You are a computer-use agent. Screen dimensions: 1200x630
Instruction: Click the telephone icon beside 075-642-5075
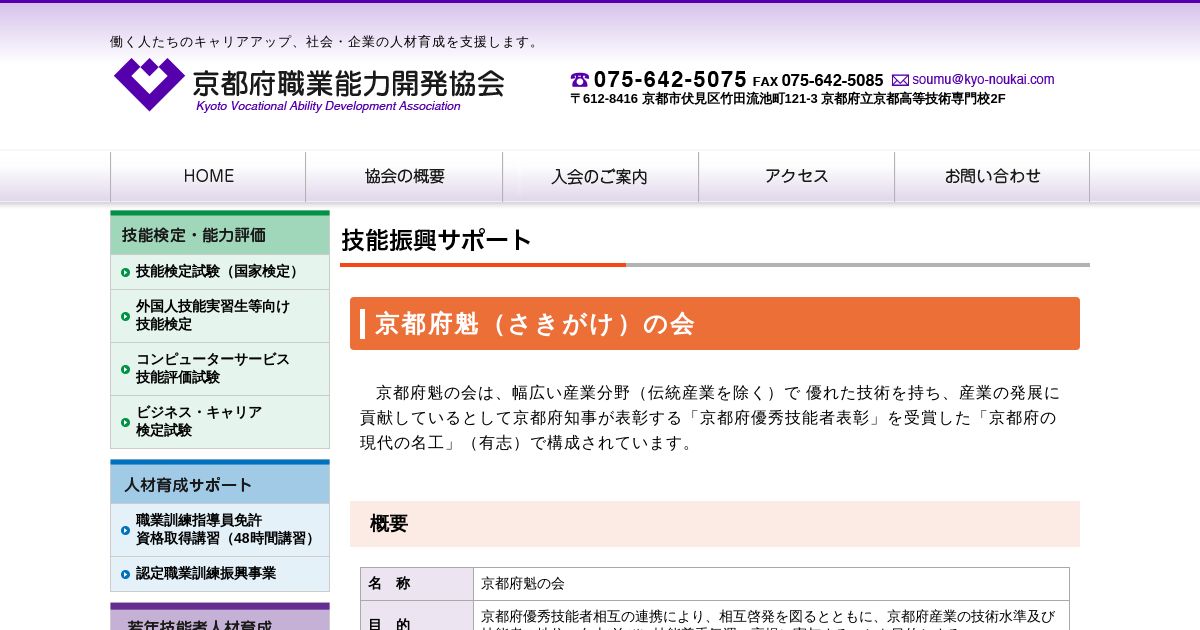580,80
